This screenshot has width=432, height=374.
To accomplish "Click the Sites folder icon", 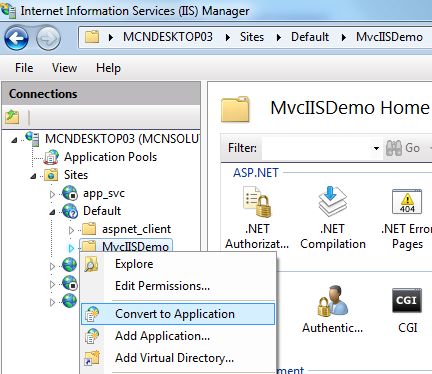I will pyautogui.click(x=51, y=175).
